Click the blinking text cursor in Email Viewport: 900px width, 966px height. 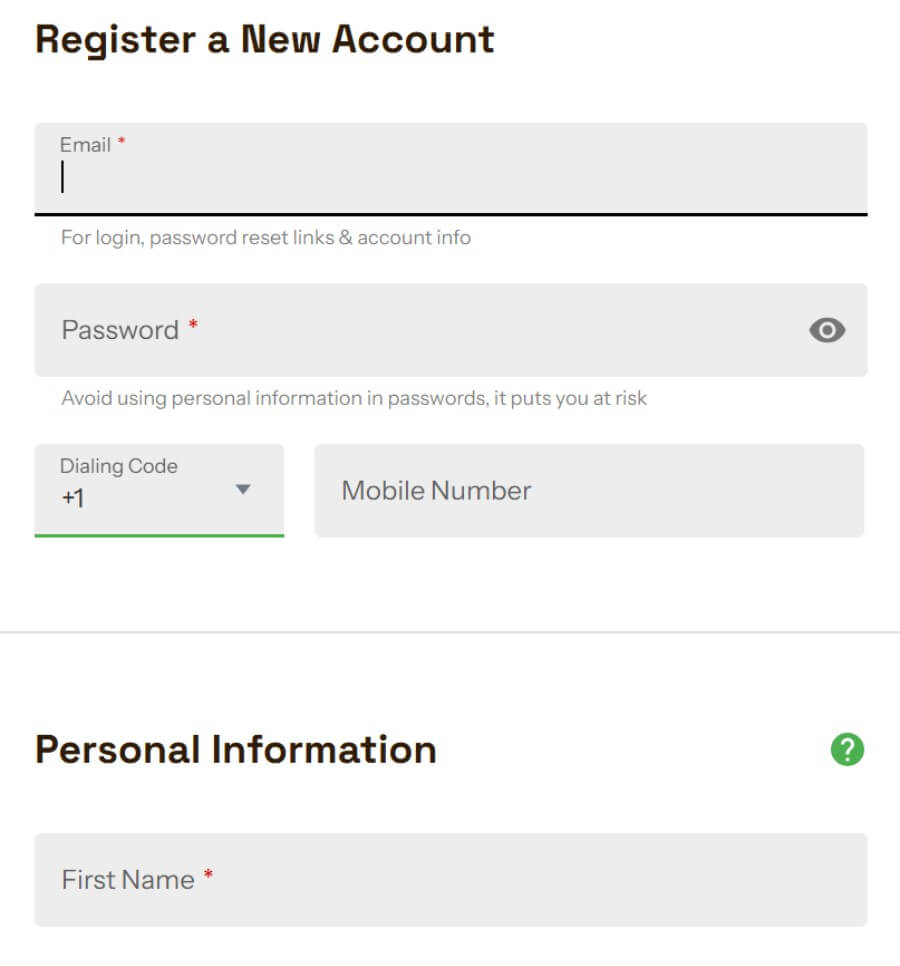tap(62, 177)
